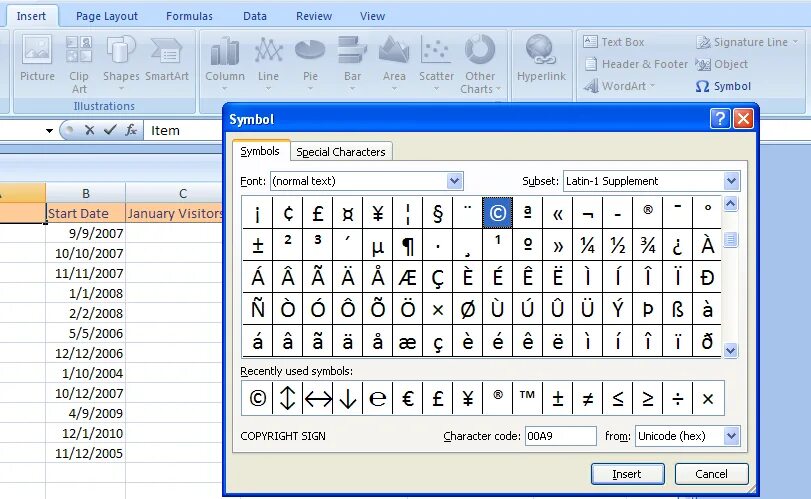Image resolution: width=811 pixels, height=499 pixels.
Task: Choose the euro sign from recent symbols
Action: (x=408, y=398)
